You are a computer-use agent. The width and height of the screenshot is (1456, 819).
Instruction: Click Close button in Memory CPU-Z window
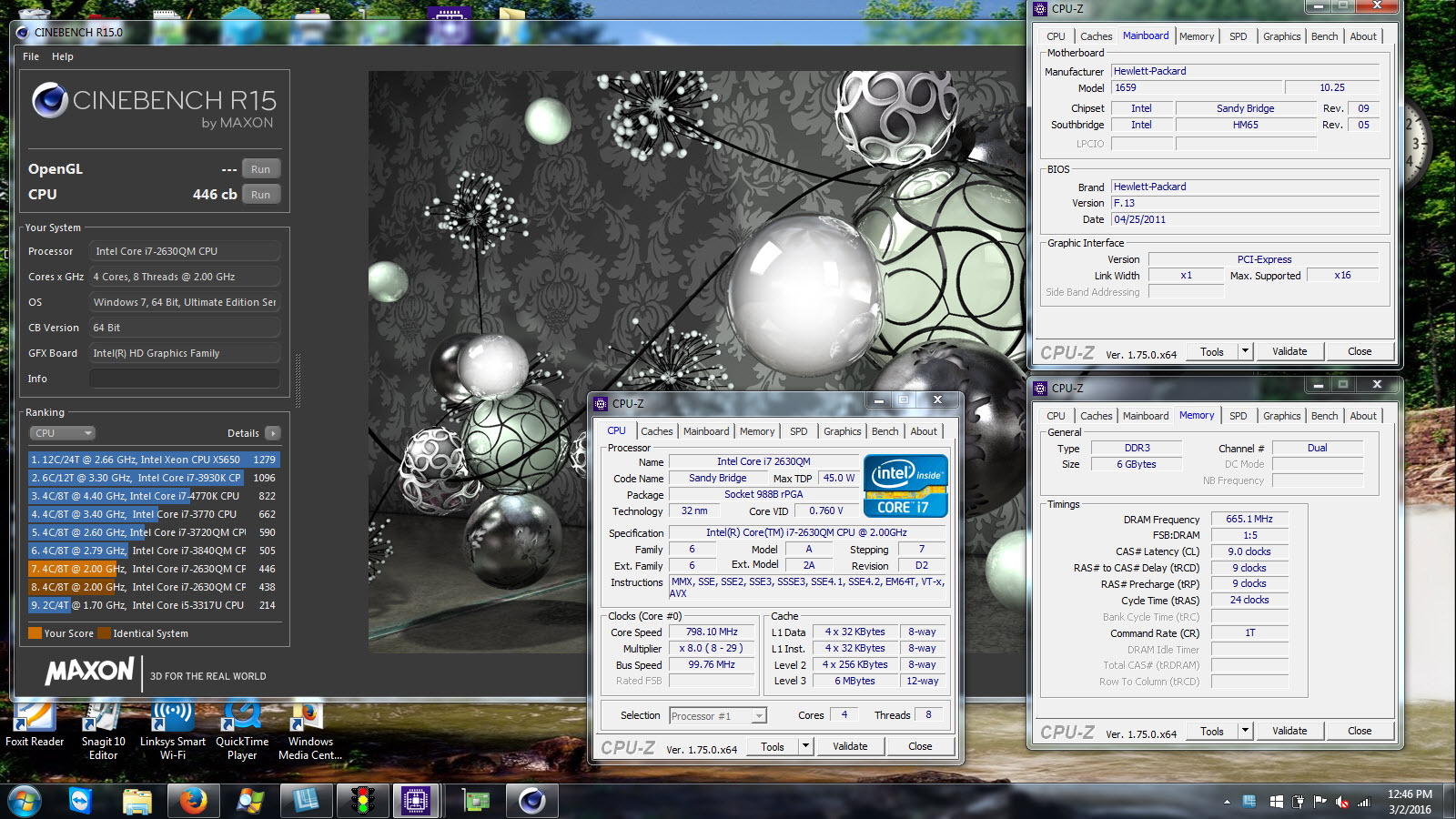(x=1360, y=731)
